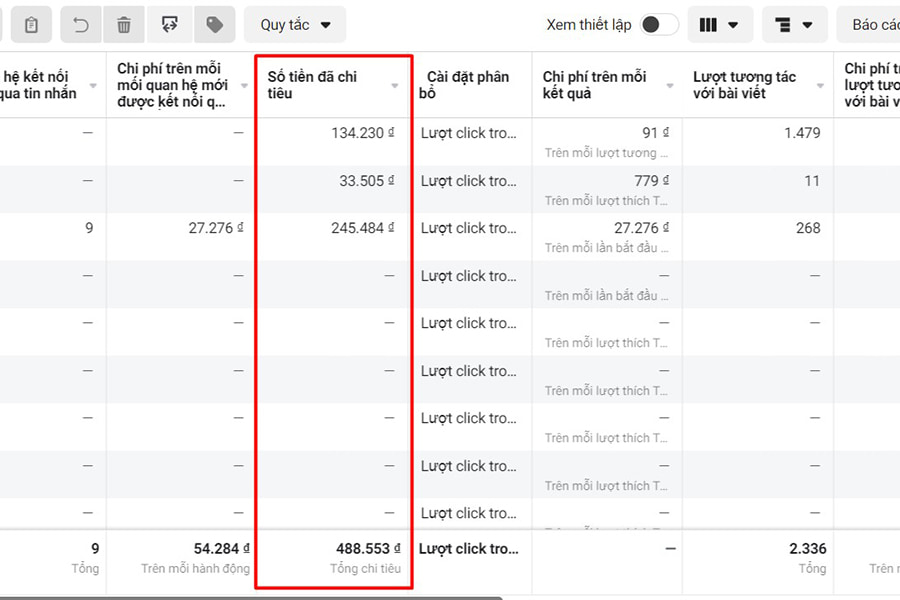Click the trash delete icon
The height and width of the screenshot is (600, 900).
(124, 25)
